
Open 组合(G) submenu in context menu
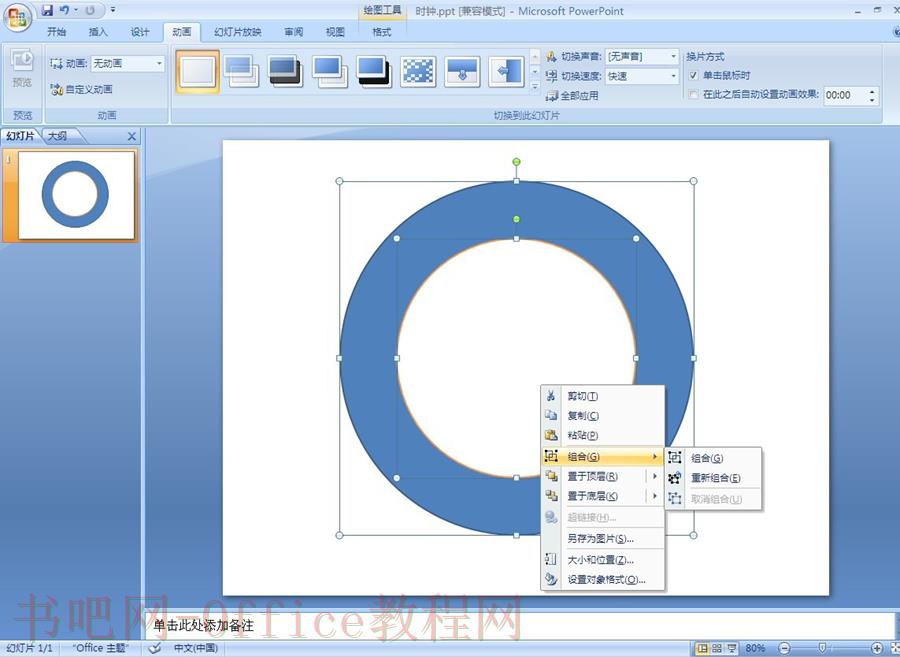pyautogui.click(x=603, y=457)
